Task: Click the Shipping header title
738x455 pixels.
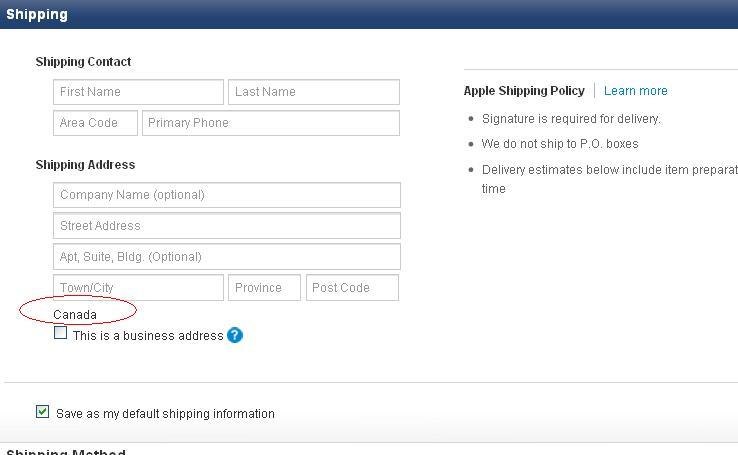Action: point(37,14)
